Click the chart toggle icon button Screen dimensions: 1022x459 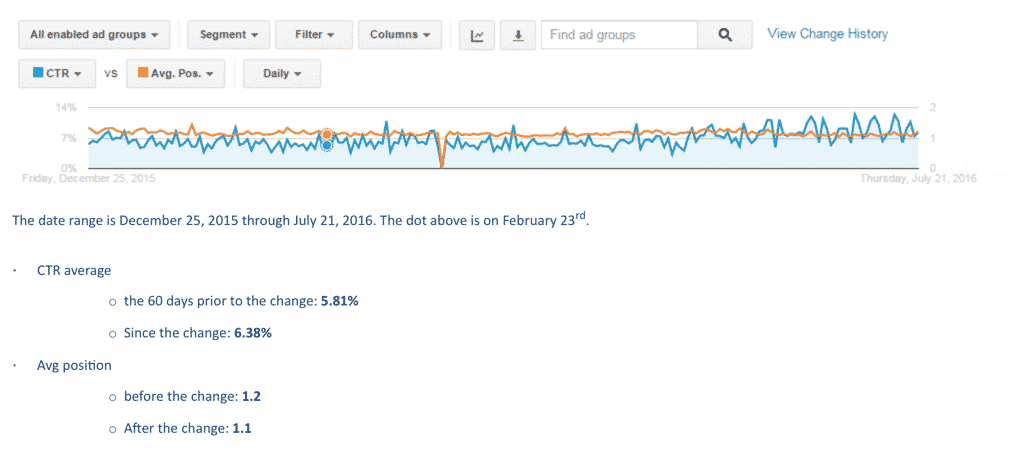(477, 35)
